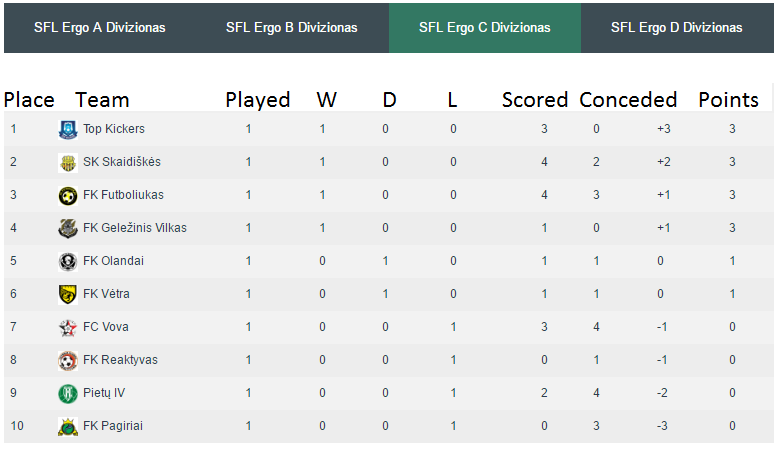
Task: Switch to SFL Ergo B Divizionas tab
Action: point(292,28)
